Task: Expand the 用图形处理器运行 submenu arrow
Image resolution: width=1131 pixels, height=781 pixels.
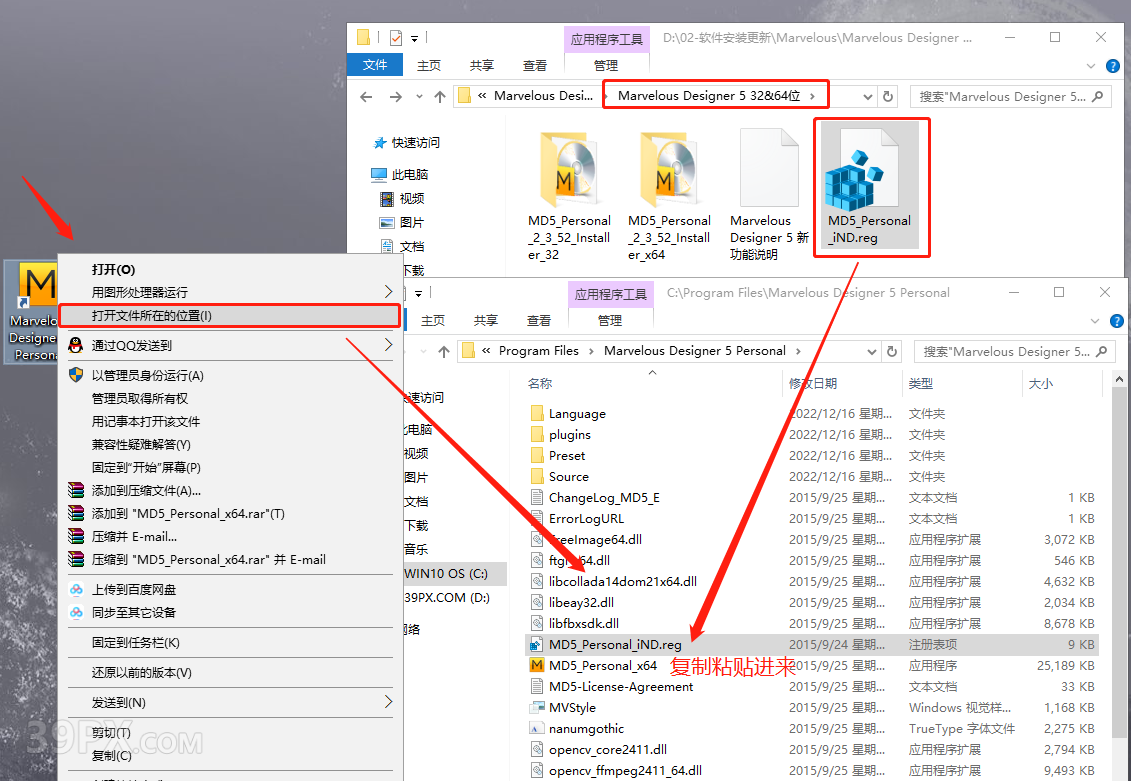Action: click(x=388, y=291)
